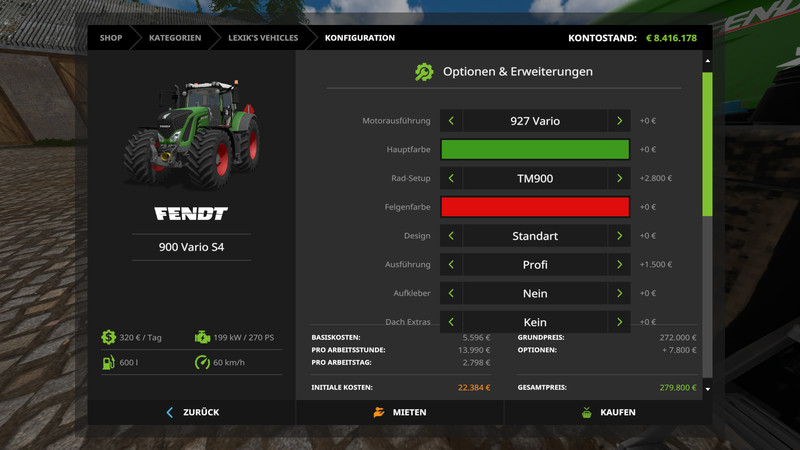Click the green gear Optionen & Erweiterungen icon
The image size is (800, 450).
[x=424, y=72]
